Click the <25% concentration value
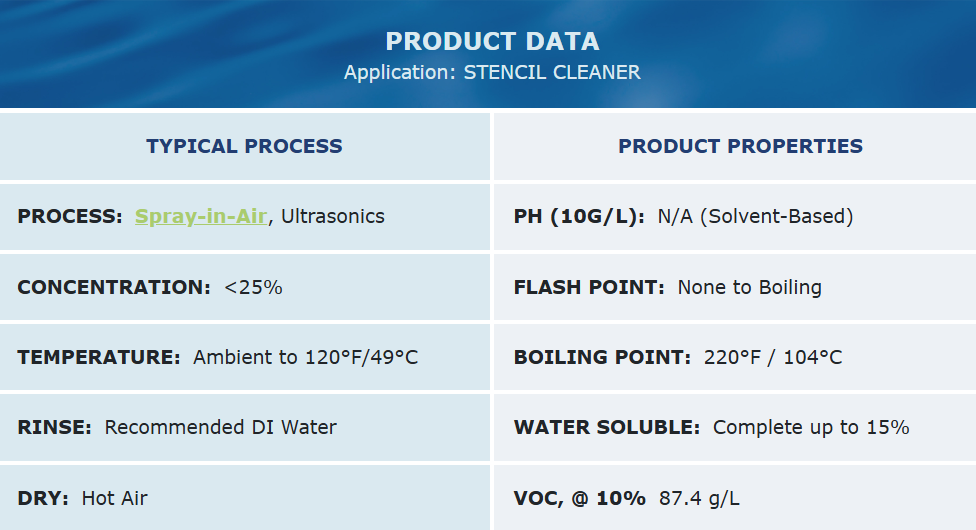Image resolution: width=976 pixels, height=530 pixels. pyautogui.click(x=254, y=287)
